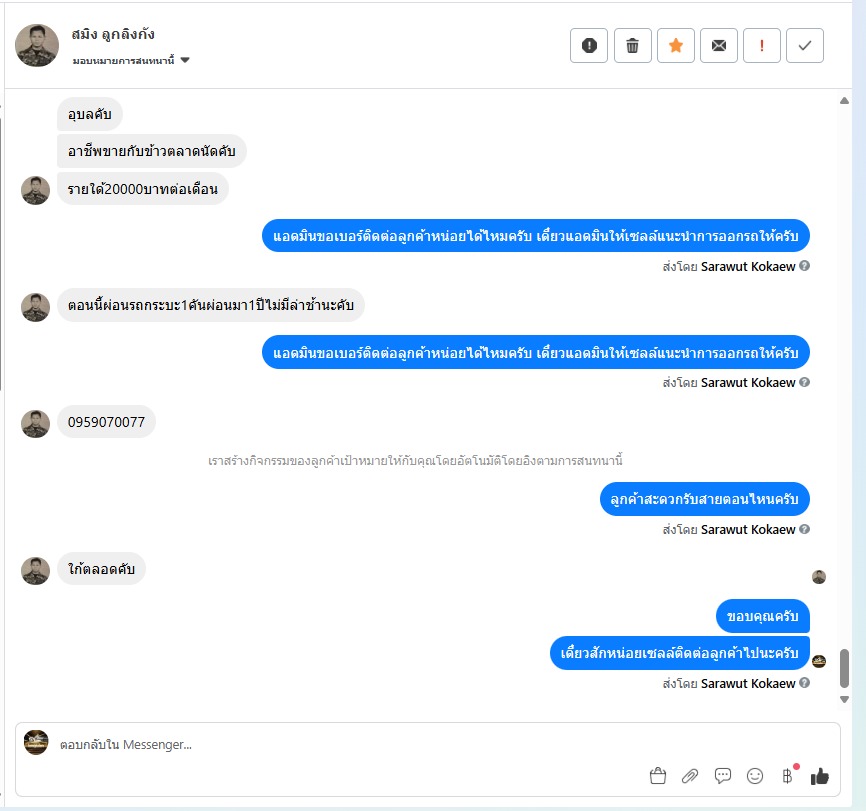Open the emoji picker smiley icon
This screenshot has height=811, width=866.
pos(754,776)
